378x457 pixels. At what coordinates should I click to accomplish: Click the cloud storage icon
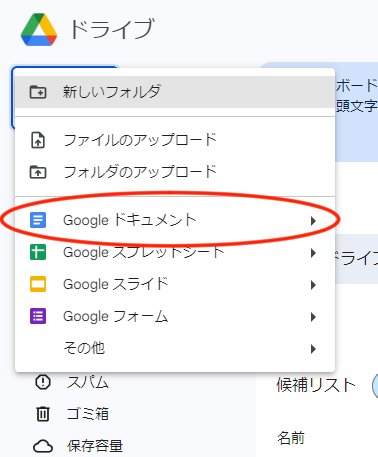[43, 446]
